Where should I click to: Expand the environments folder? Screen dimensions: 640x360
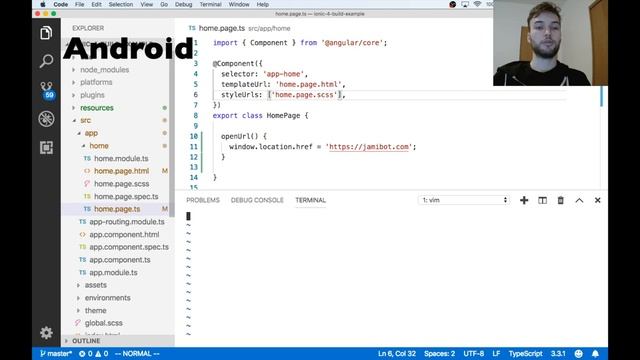[x=107, y=298]
